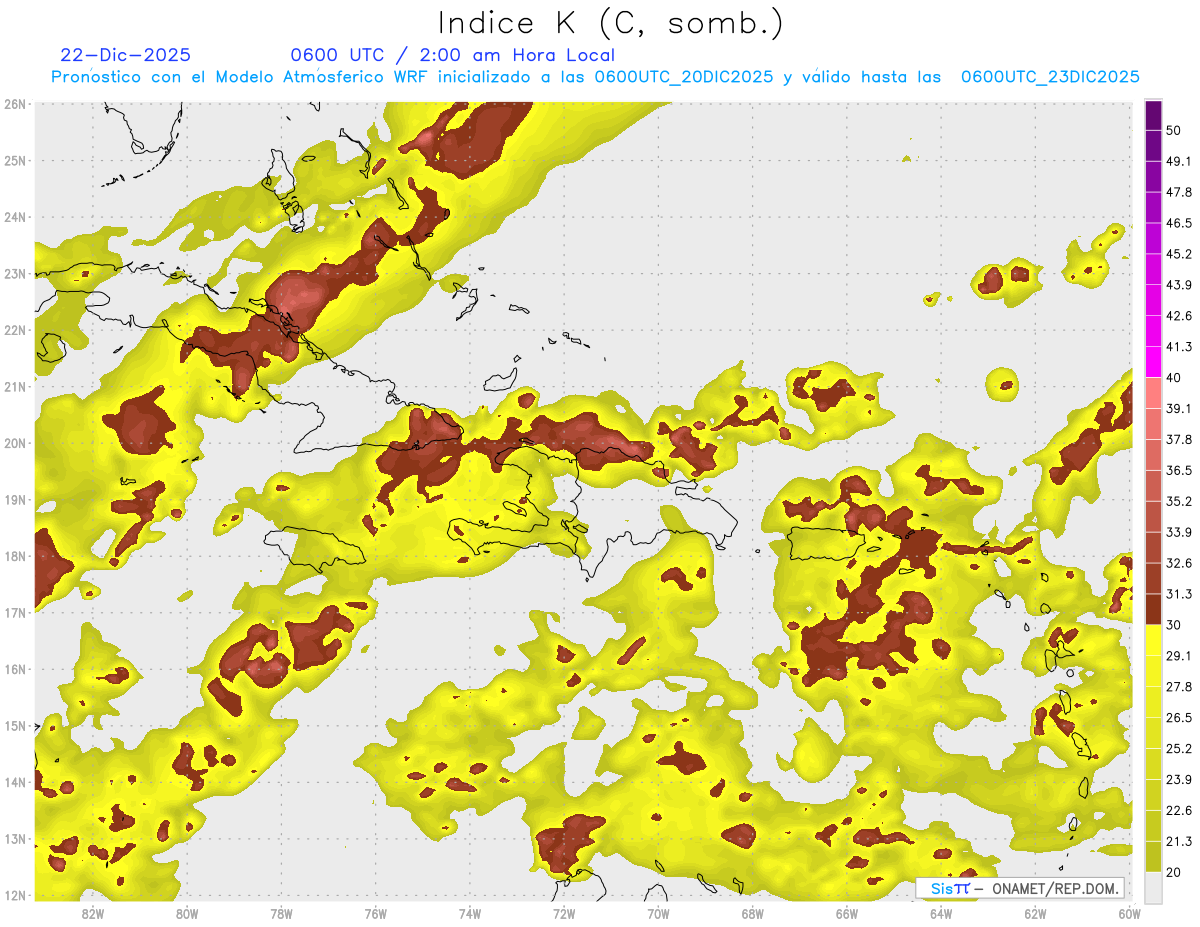The height and width of the screenshot is (927, 1200).
Task: Click the '78W' longitude label
Action: [281, 913]
